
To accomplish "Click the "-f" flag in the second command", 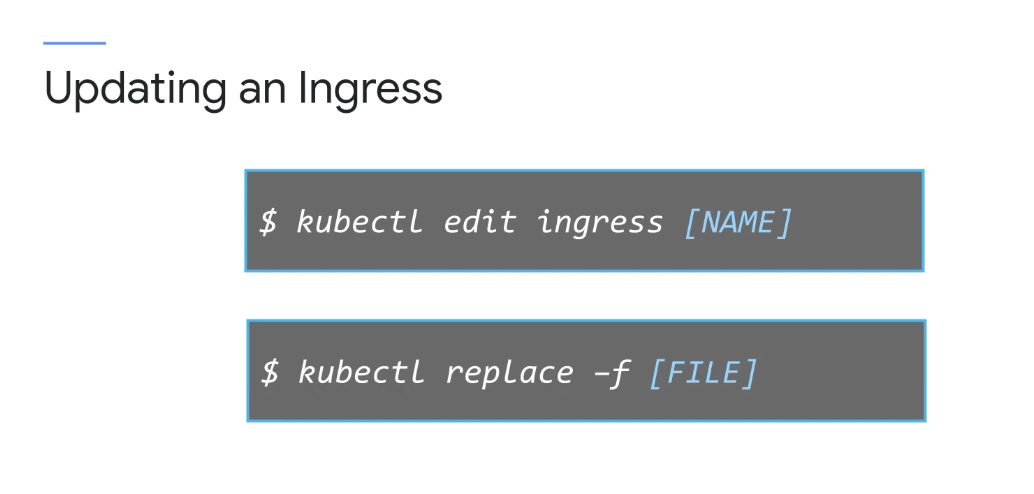I will tap(611, 373).
